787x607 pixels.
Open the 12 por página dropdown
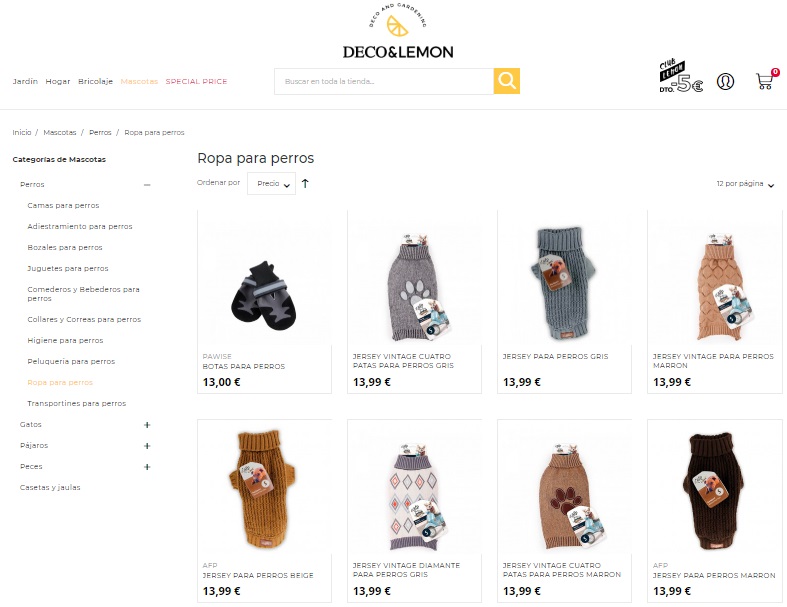pyautogui.click(x=745, y=184)
